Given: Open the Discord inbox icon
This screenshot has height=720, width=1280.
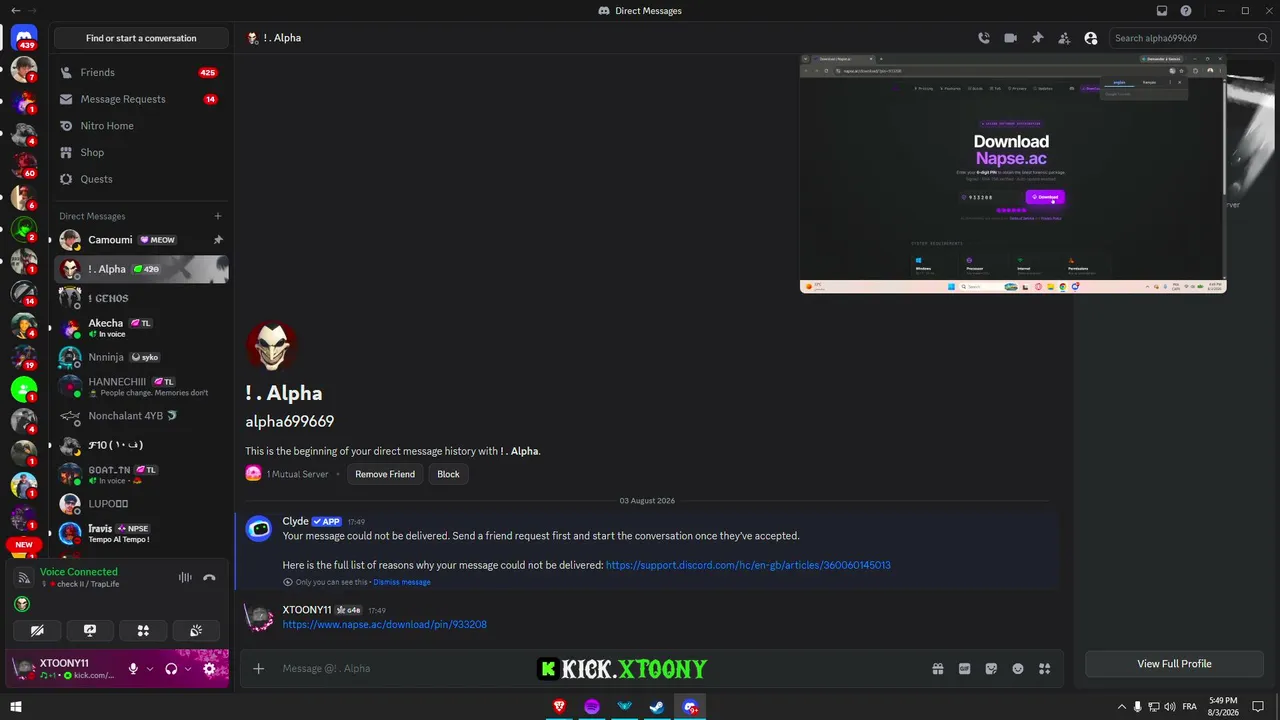Looking at the screenshot, I should click(x=1162, y=11).
